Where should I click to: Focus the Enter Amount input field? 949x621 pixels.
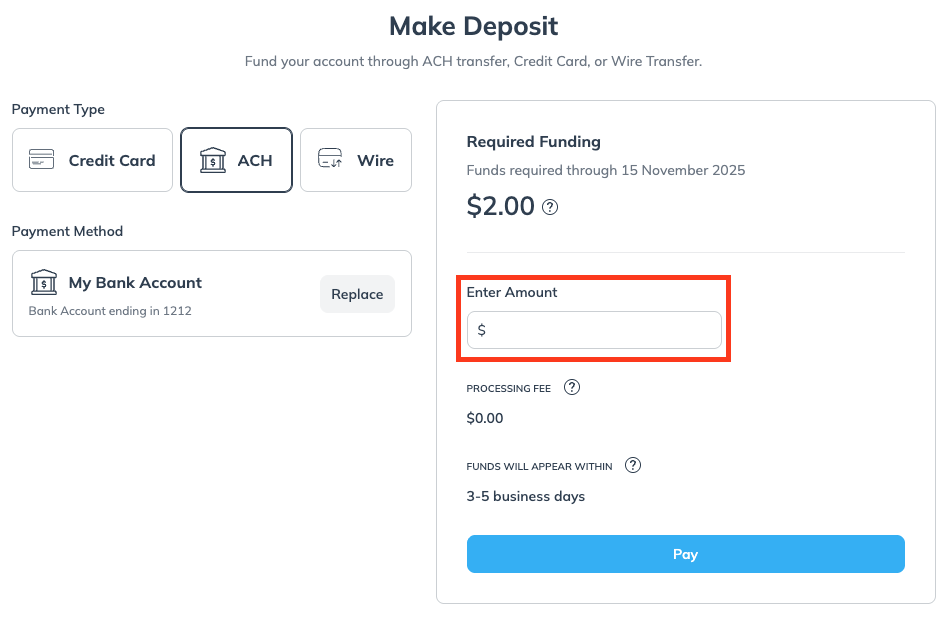600,330
